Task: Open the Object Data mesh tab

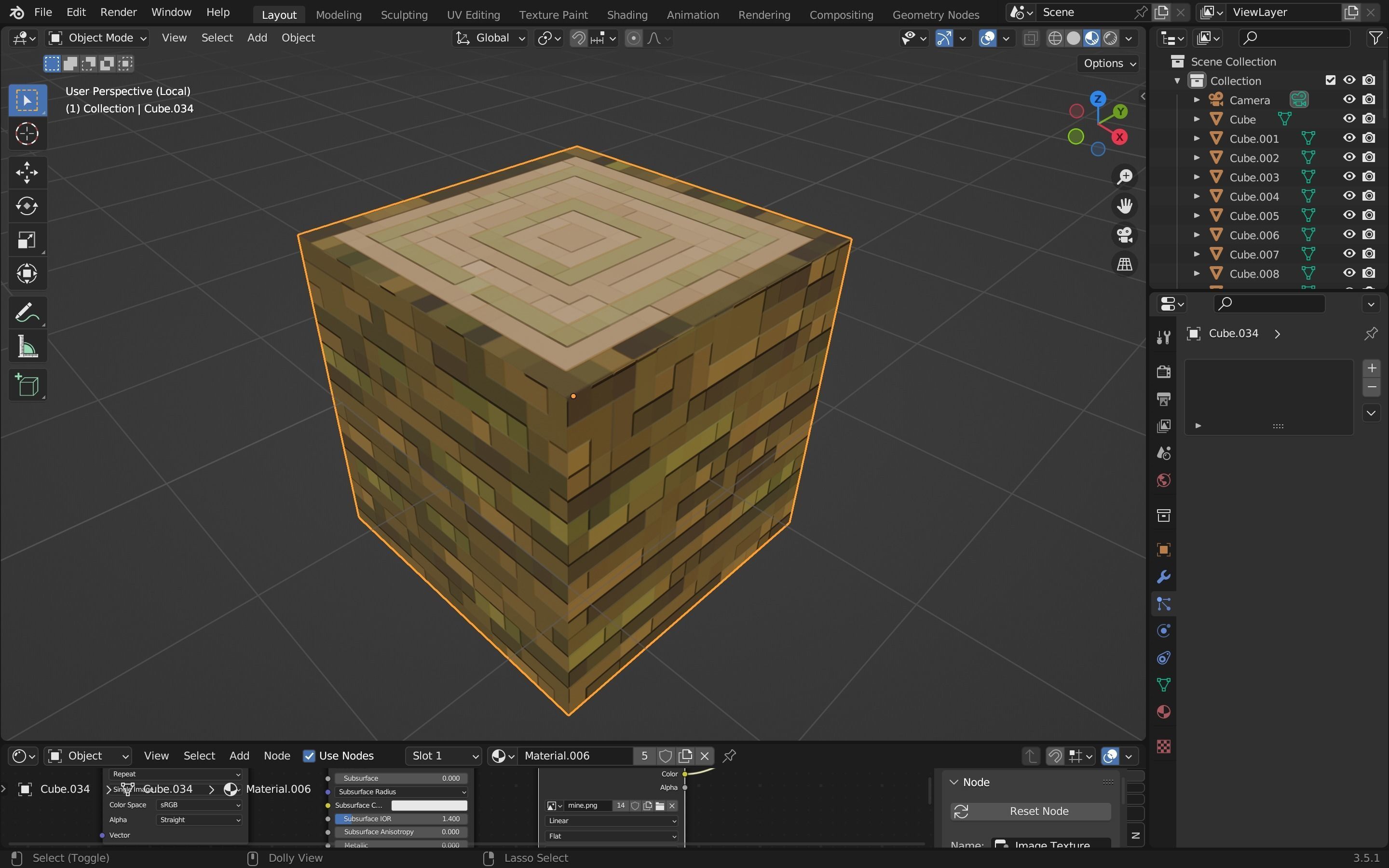Action: tap(1163, 685)
